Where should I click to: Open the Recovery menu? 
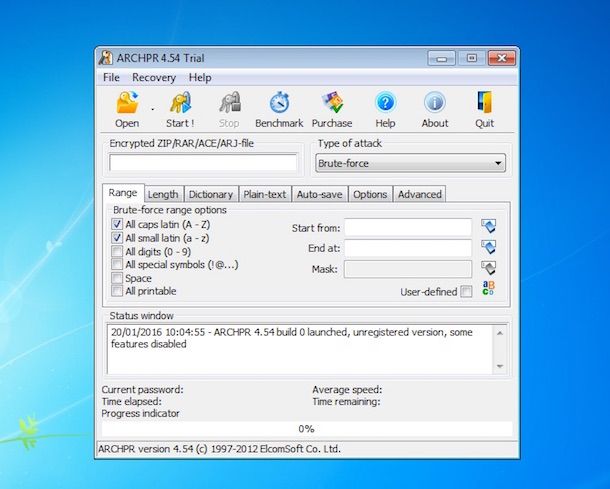point(154,77)
